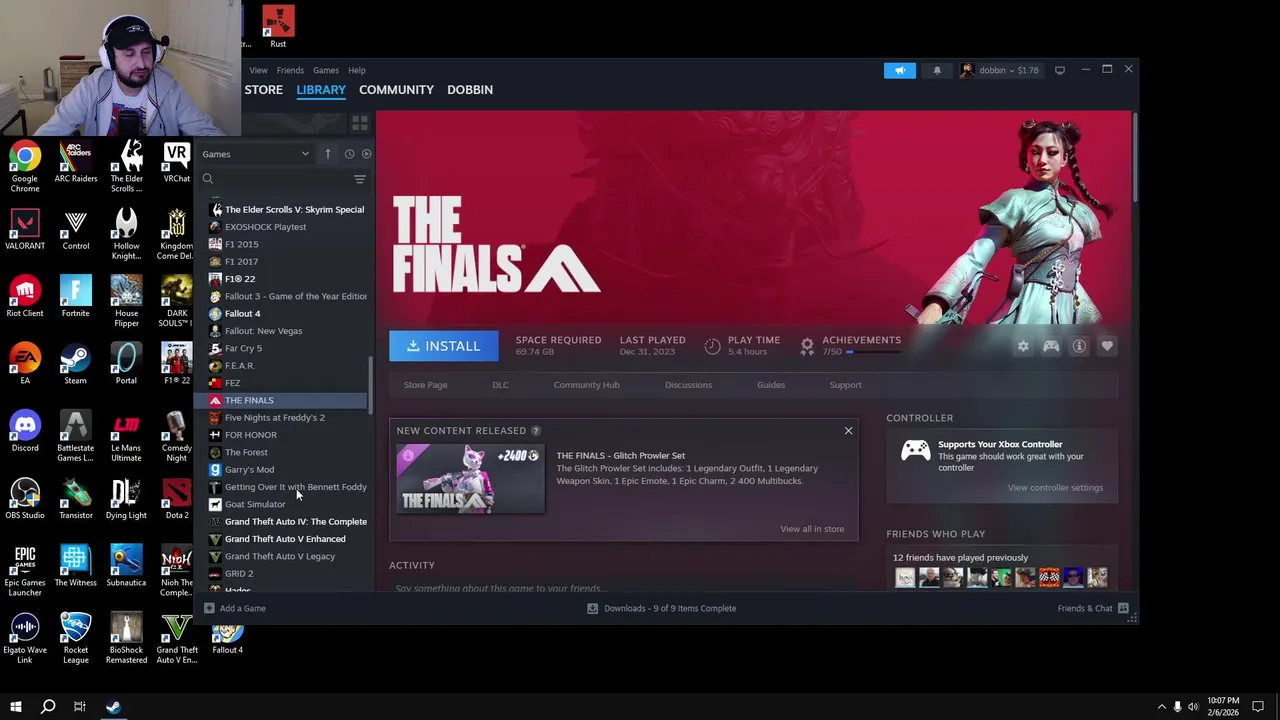The image size is (1280, 720).
Task: Click the taskbar search icon
Action: 47,707
